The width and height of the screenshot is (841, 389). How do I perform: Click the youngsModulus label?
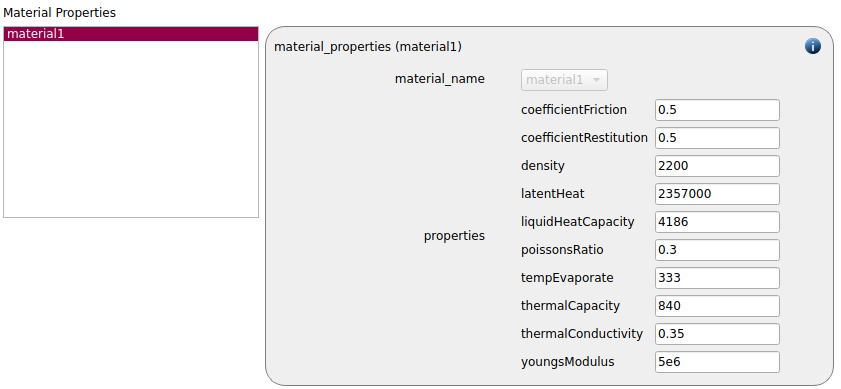[567, 362]
